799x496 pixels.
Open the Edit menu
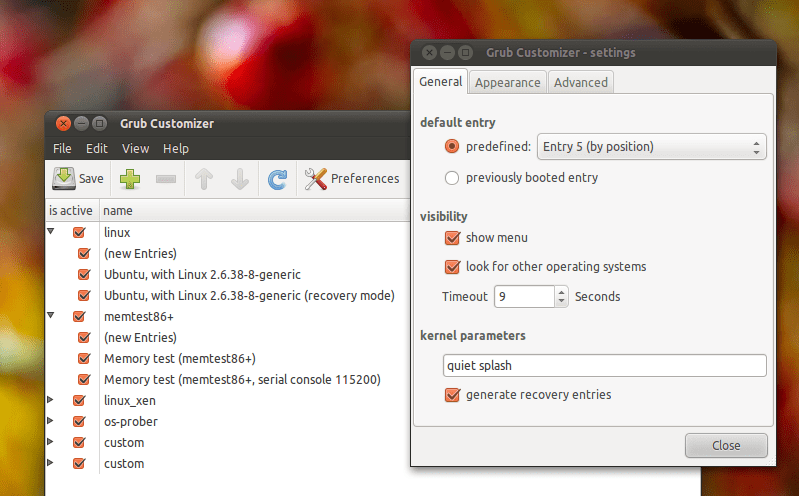(96, 148)
